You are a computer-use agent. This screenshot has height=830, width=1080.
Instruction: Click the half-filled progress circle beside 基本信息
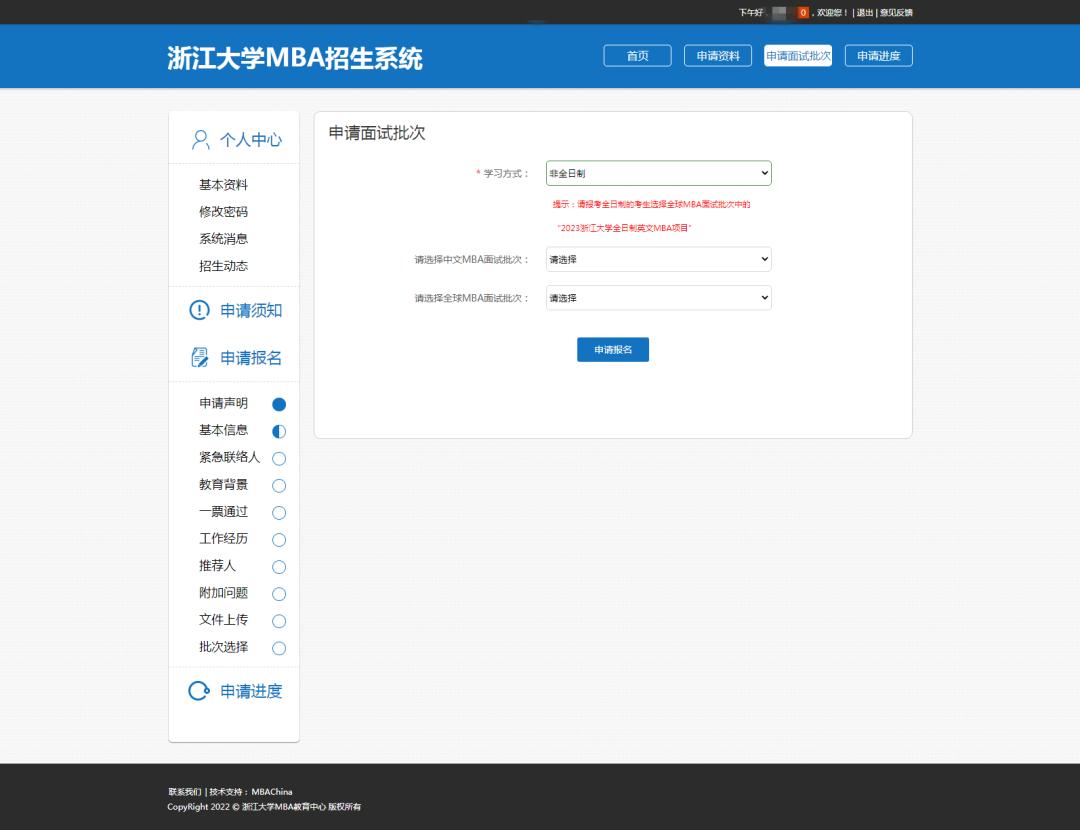coord(278,431)
